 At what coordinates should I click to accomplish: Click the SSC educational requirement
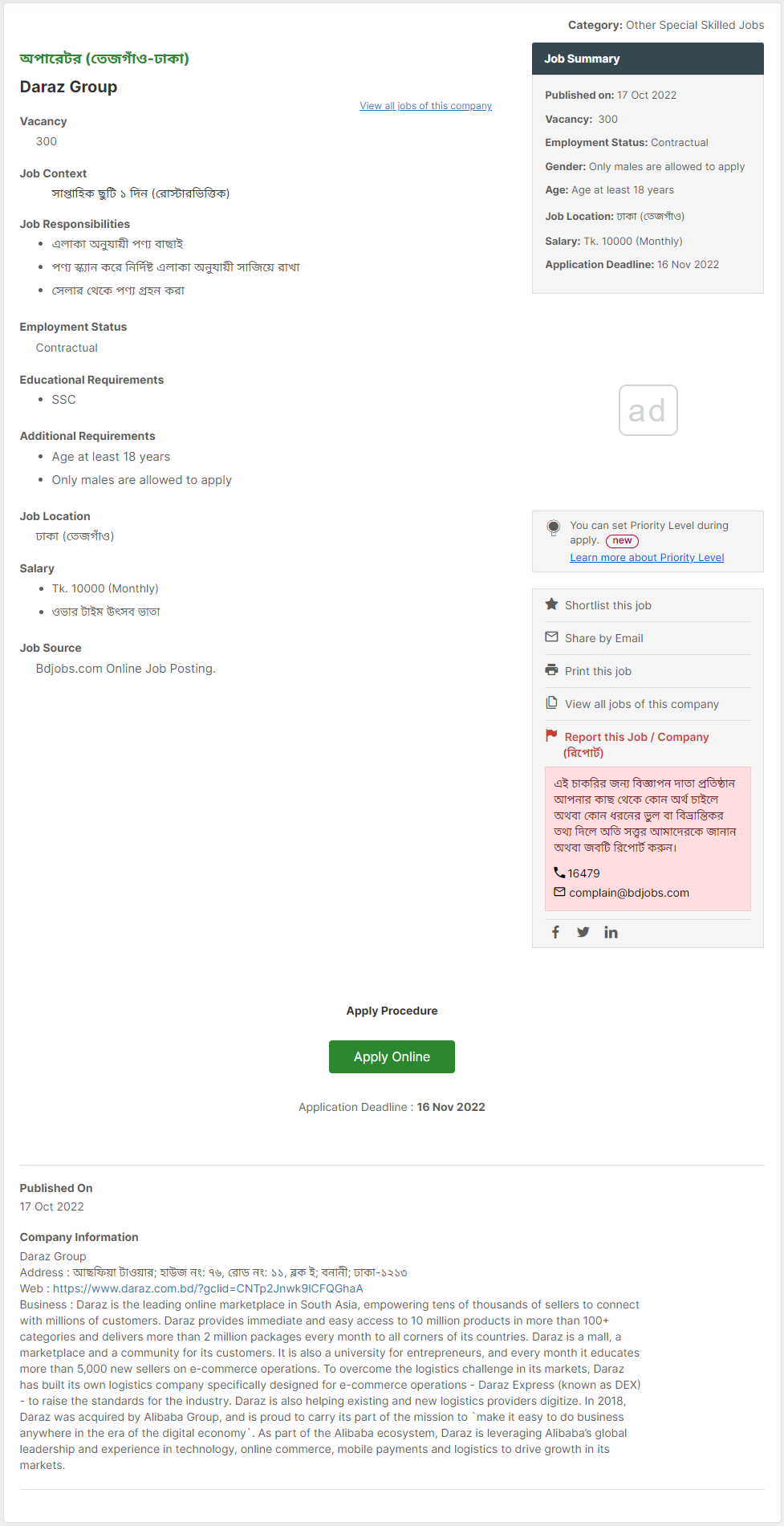[x=64, y=400]
